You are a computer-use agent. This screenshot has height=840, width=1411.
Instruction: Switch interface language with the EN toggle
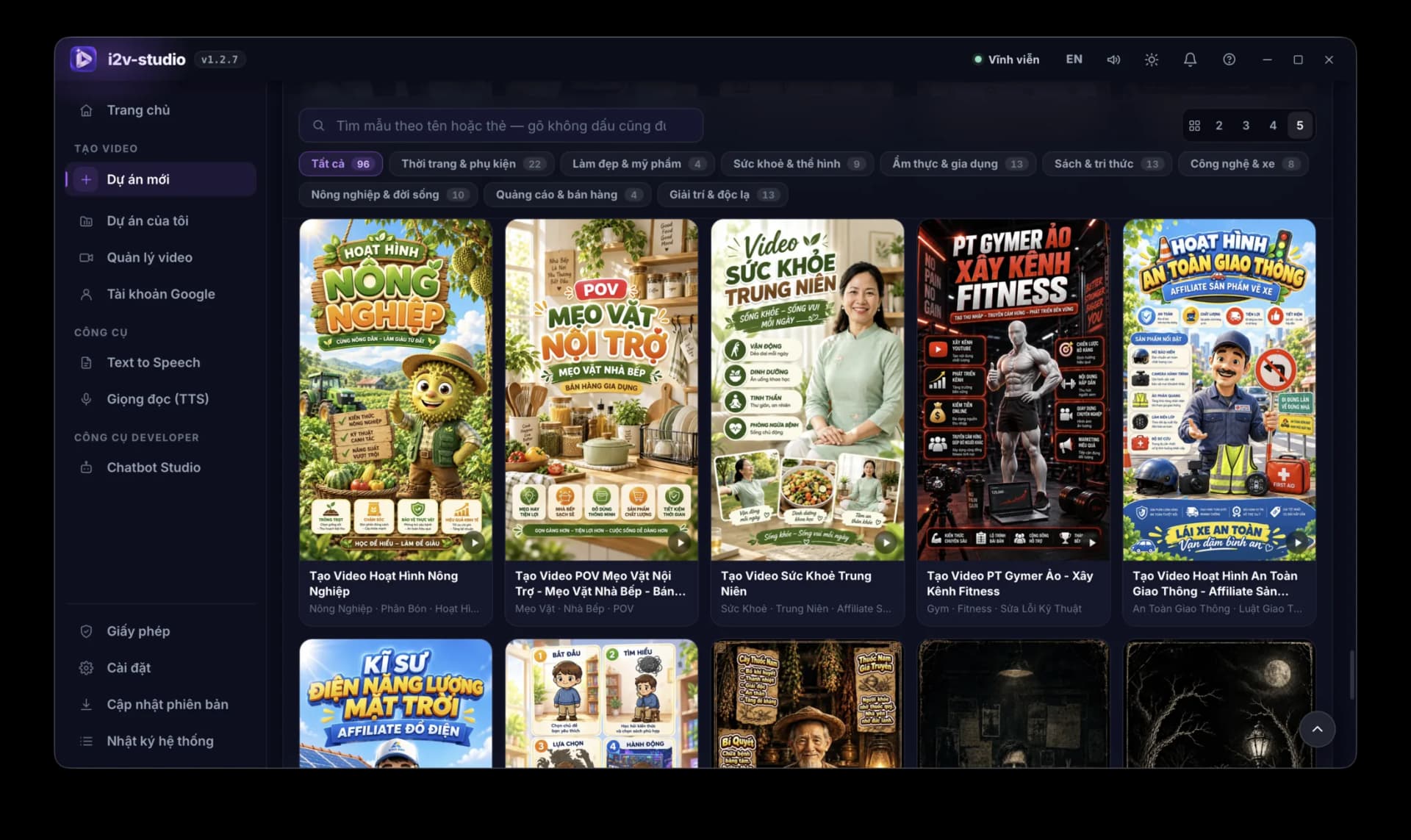click(x=1074, y=60)
